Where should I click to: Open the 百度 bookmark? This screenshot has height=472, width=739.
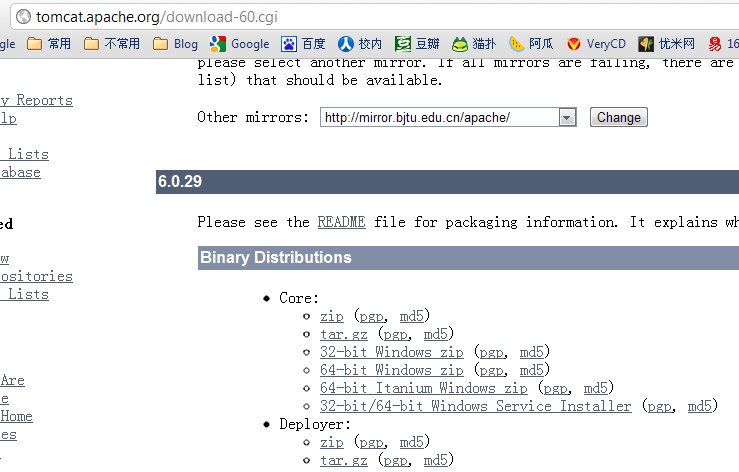coord(304,44)
